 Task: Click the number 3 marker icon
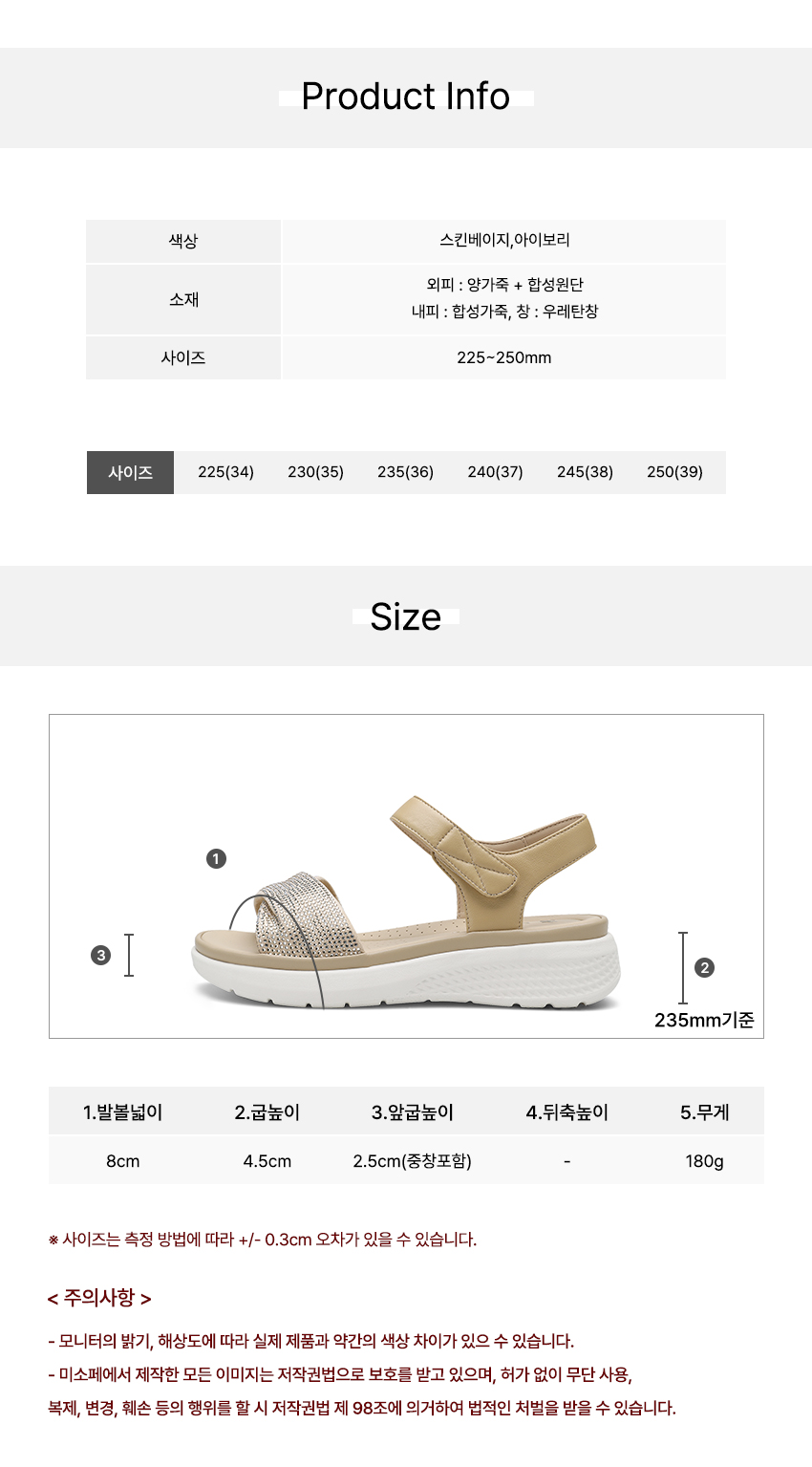100,955
